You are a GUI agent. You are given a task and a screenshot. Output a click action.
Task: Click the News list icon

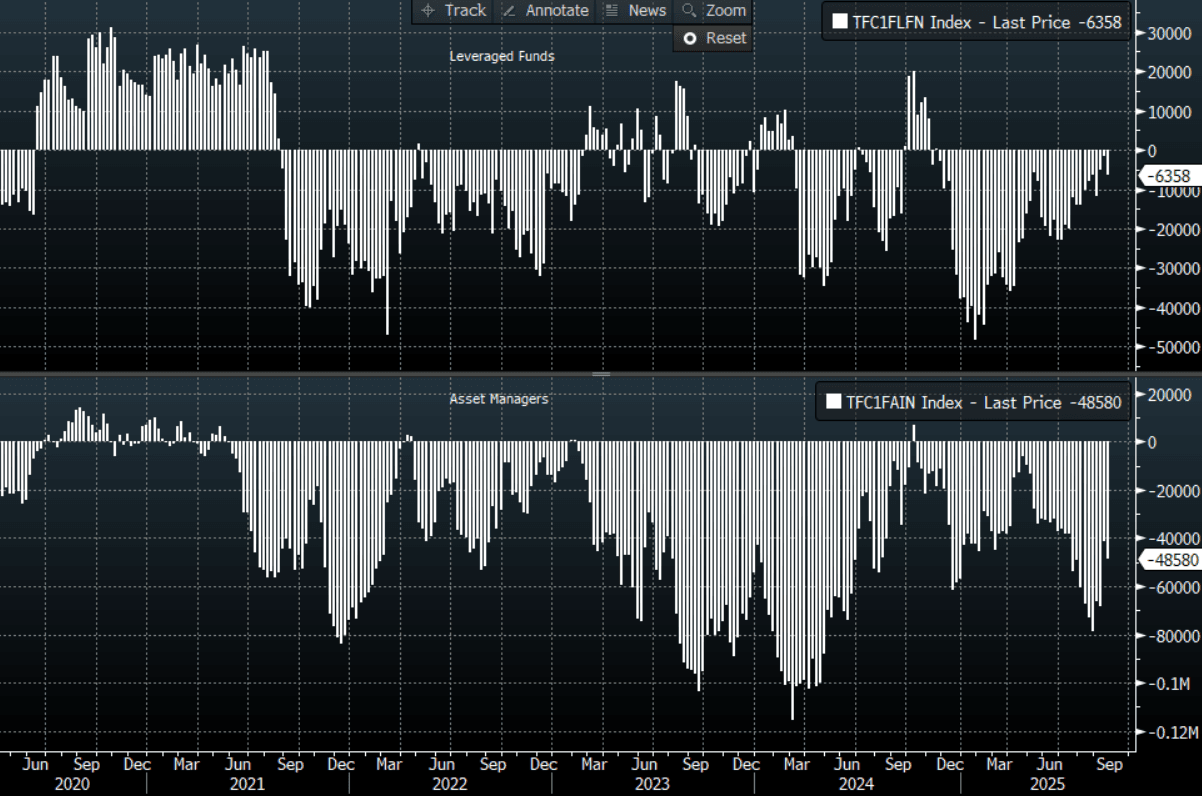point(611,10)
